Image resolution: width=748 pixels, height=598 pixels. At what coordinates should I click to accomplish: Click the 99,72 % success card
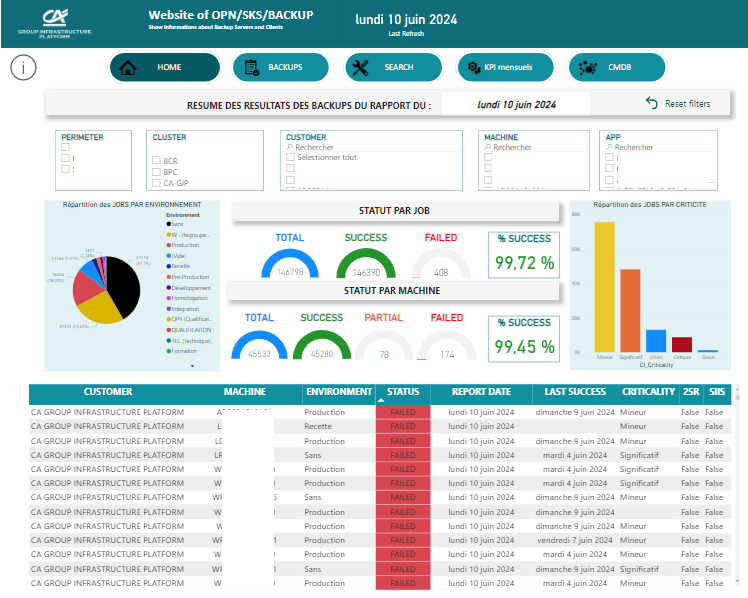pos(524,255)
